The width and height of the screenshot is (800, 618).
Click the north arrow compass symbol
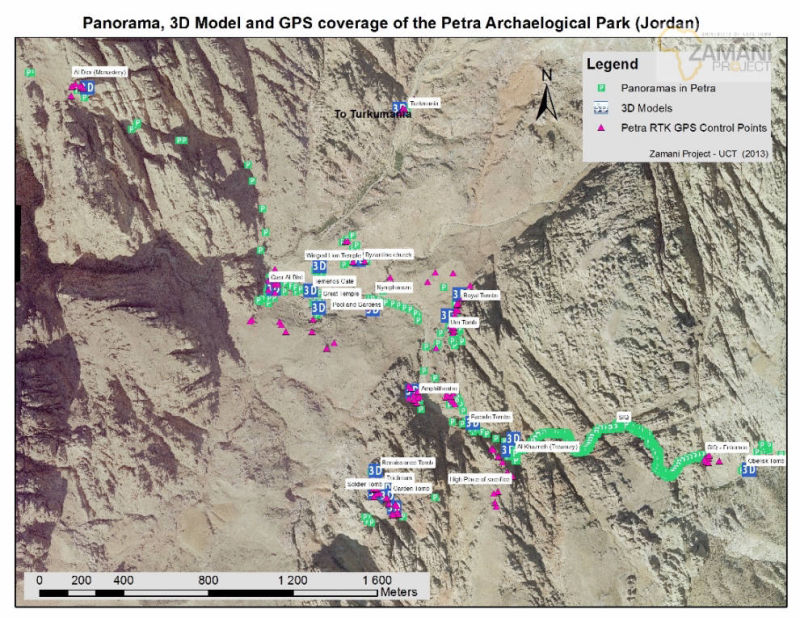[546, 93]
